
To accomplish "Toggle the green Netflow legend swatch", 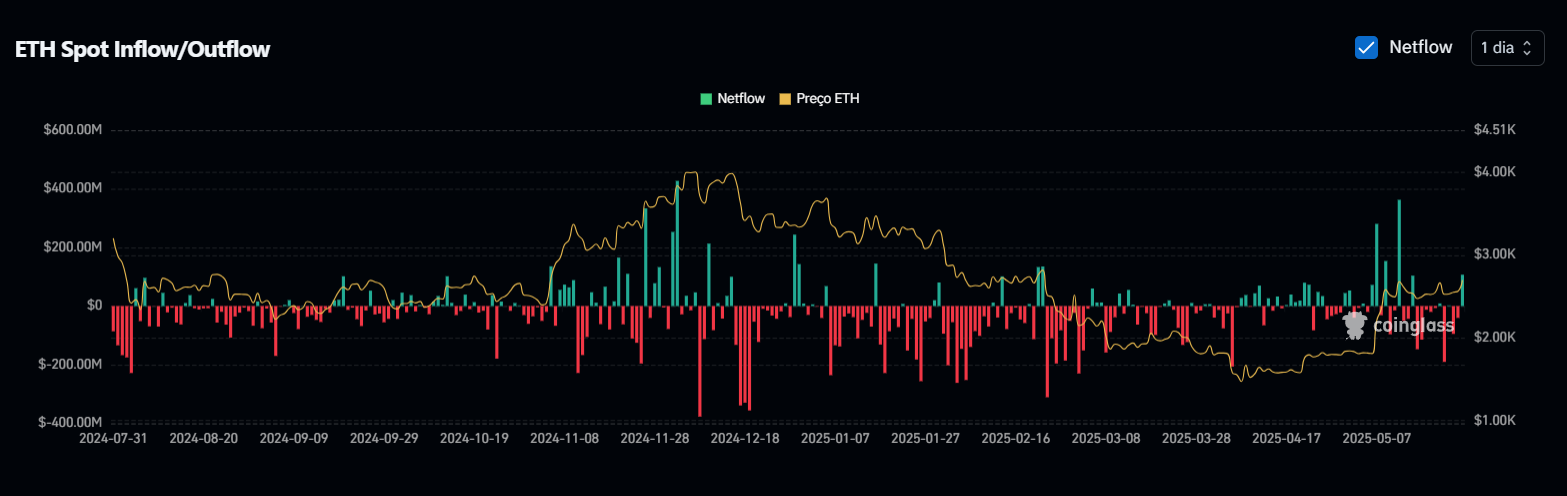I will coord(706,99).
